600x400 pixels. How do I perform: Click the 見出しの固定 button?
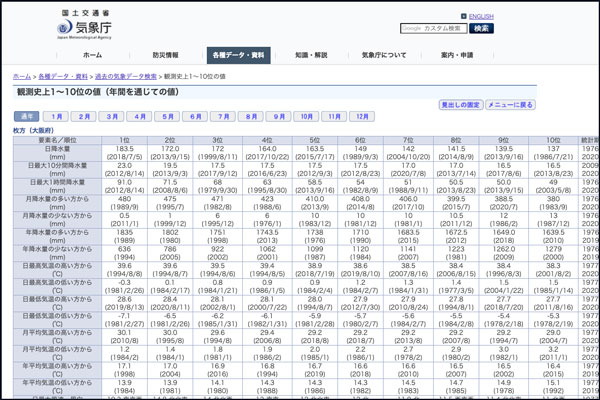460,105
